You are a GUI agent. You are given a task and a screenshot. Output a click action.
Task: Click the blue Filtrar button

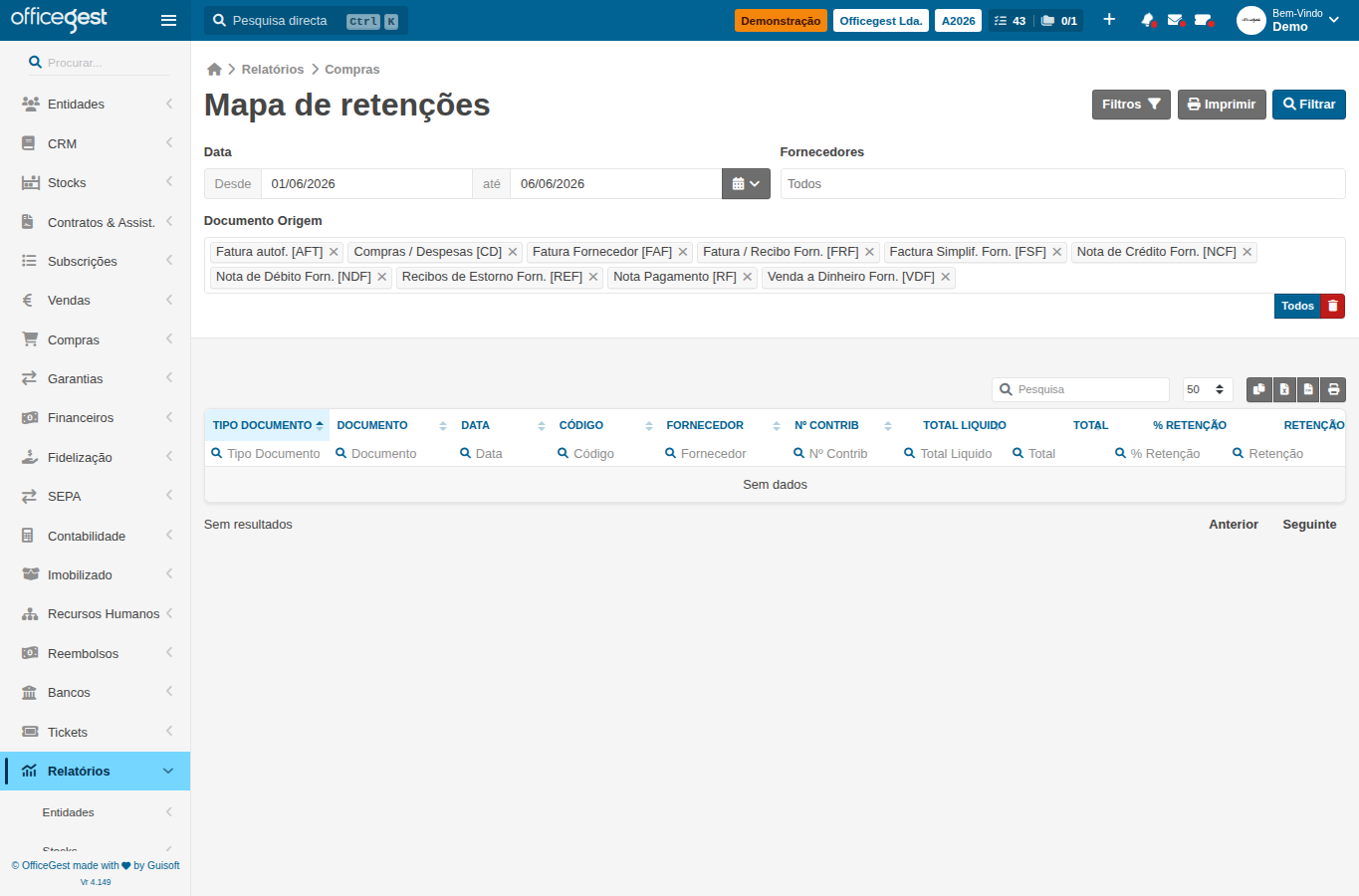tap(1309, 105)
